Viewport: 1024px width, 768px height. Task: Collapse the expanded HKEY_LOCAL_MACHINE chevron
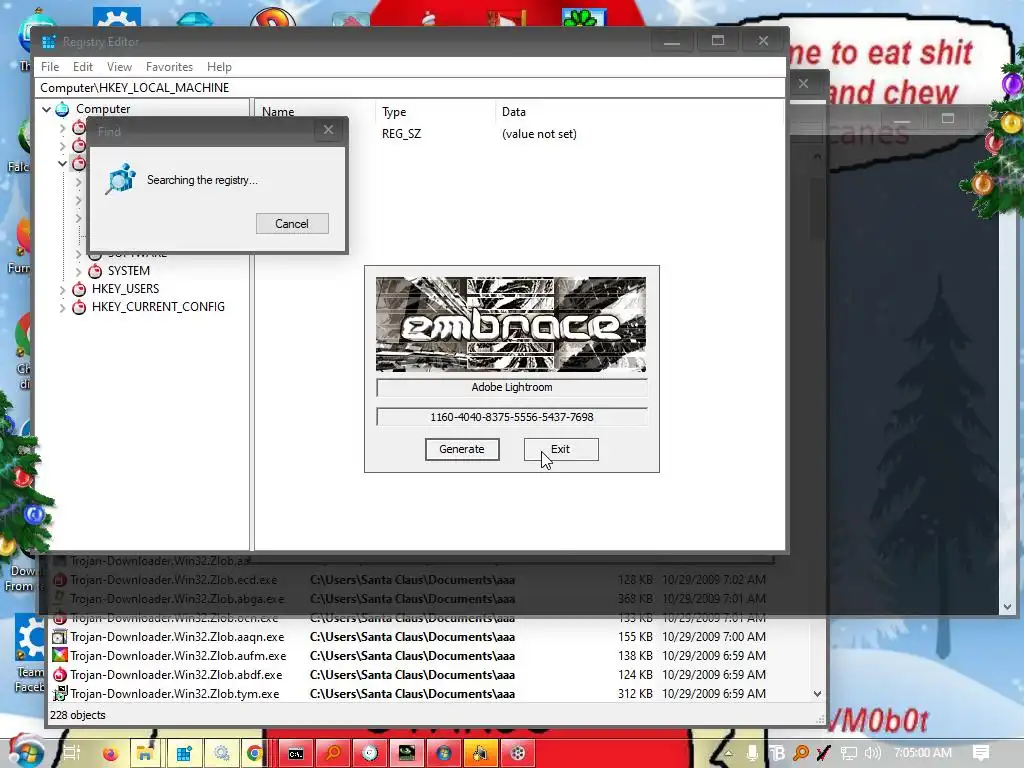point(62,163)
